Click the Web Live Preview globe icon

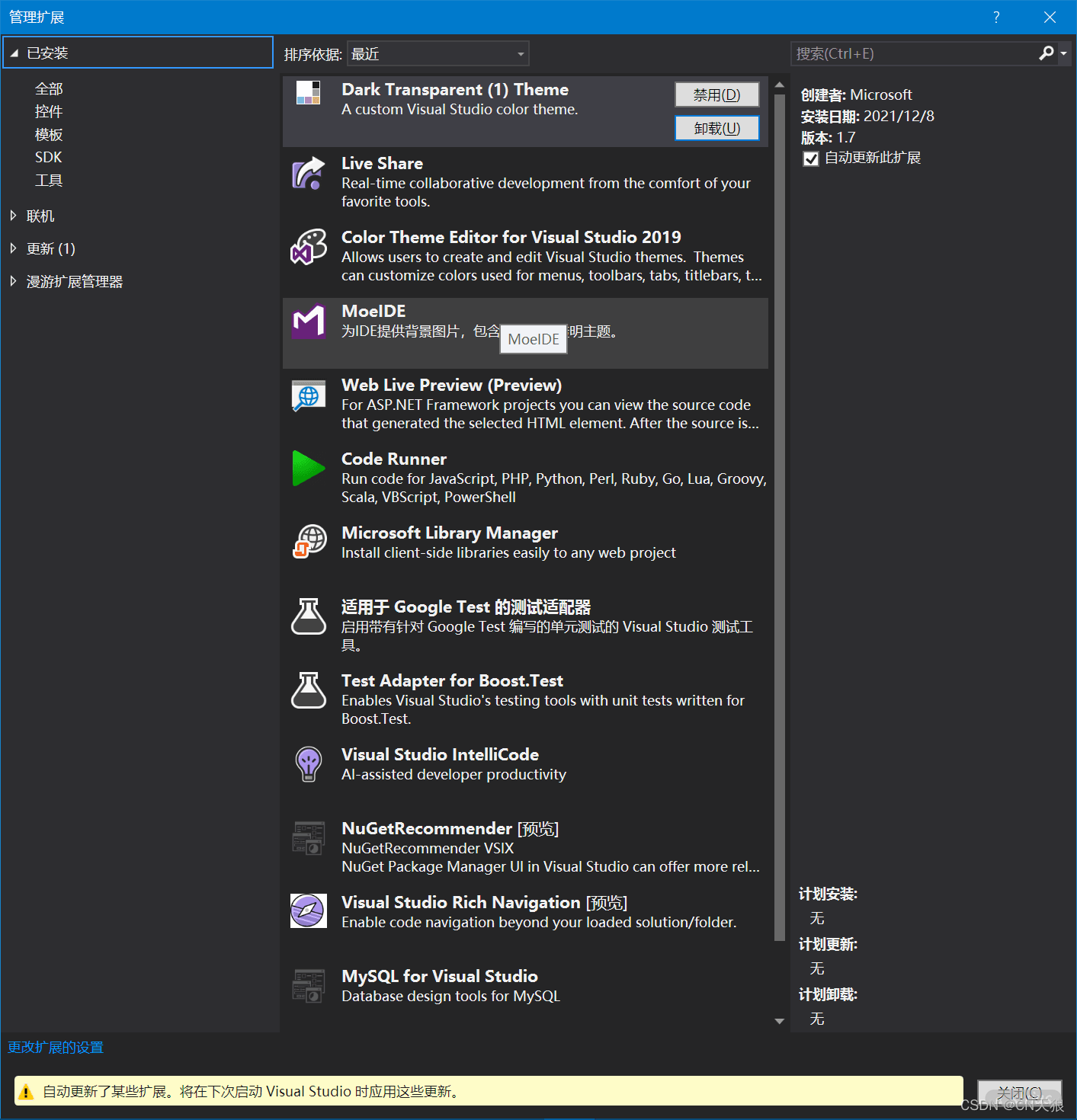[309, 395]
